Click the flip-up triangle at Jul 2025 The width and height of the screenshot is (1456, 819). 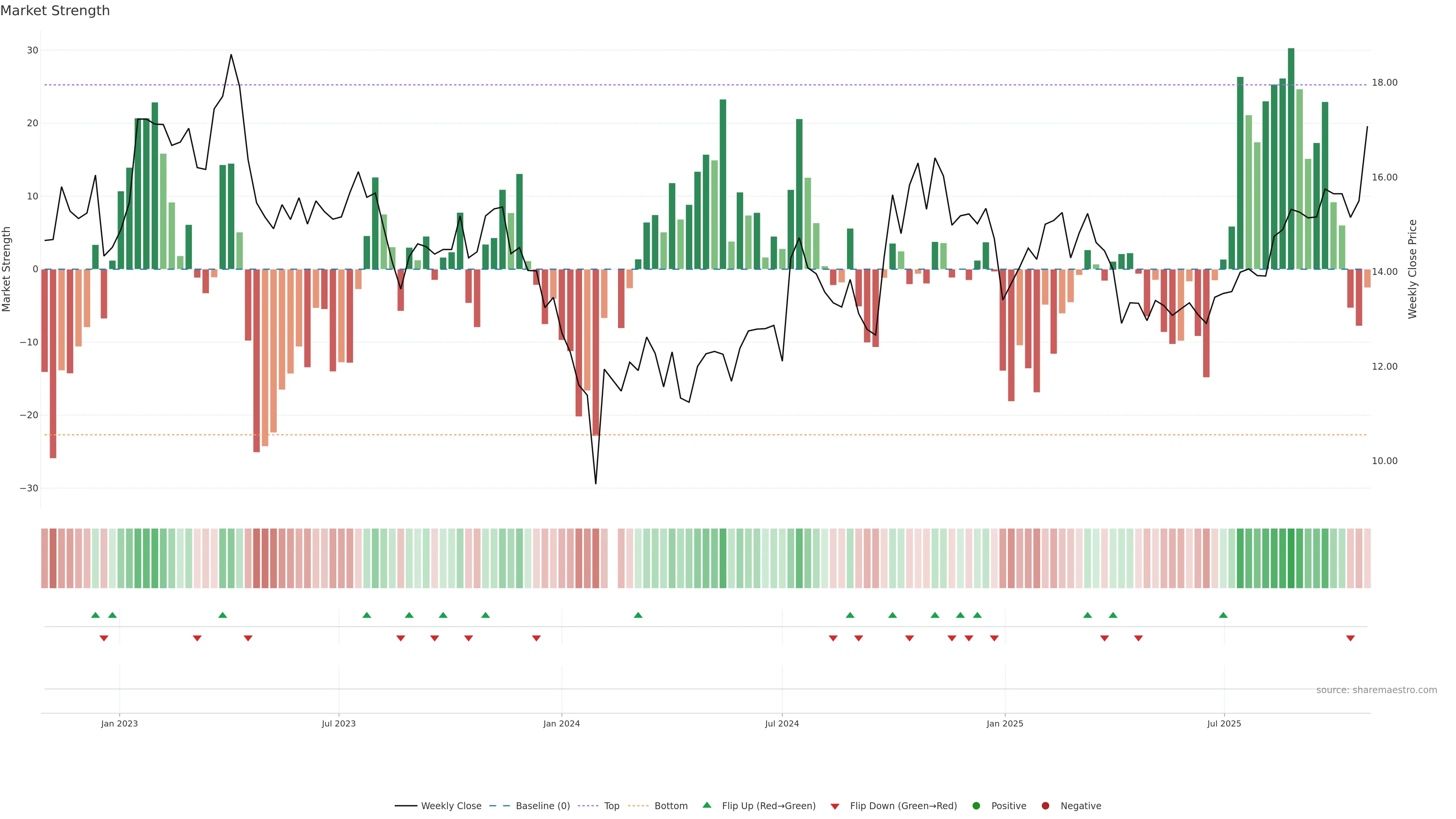click(x=1223, y=615)
